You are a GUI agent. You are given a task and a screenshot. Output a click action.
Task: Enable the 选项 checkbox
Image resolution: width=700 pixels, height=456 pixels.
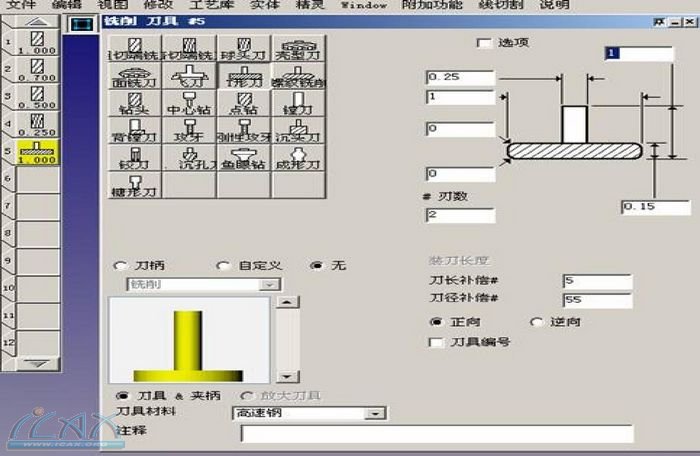[x=486, y=43]
